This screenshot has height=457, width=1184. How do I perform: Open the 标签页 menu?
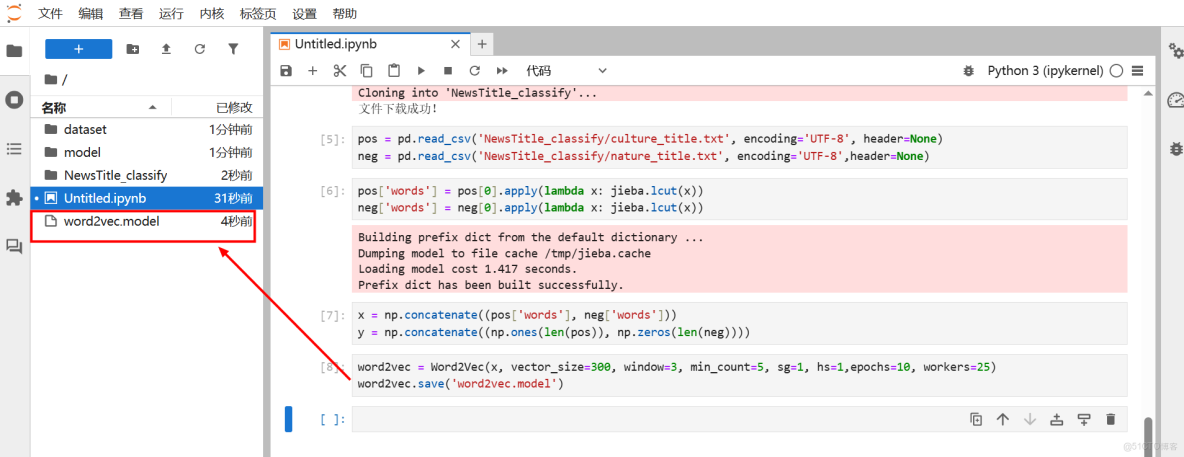259,14
